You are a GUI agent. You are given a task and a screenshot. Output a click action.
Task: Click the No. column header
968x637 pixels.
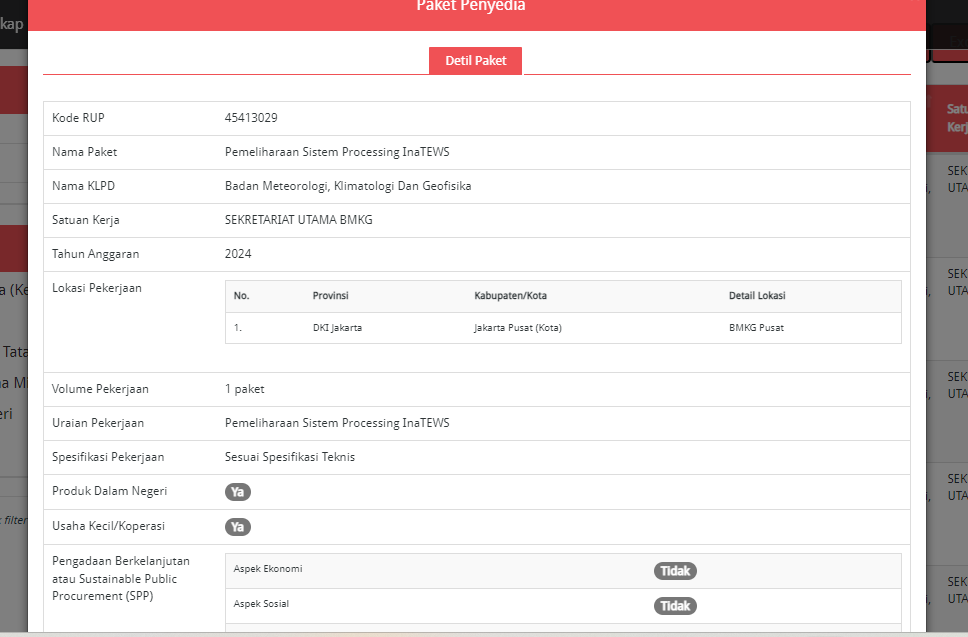(241, 296)
